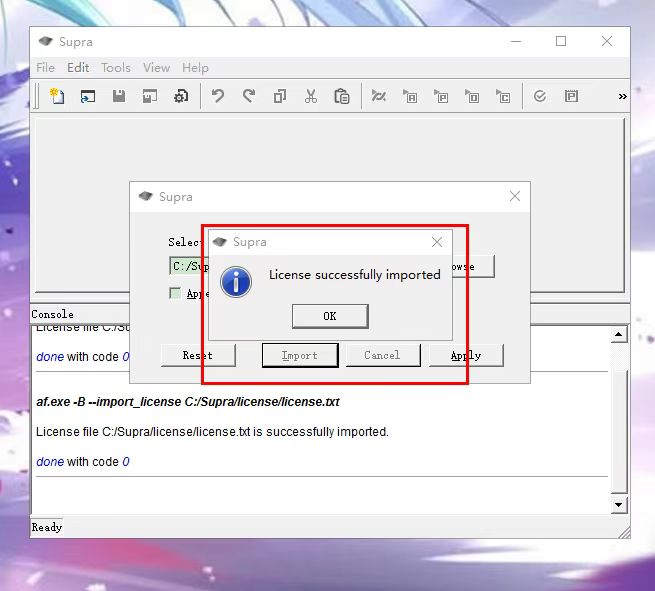Click the Redo arrow icon
The height and width of the screenshot is (591, 655).
pos(249,96)
